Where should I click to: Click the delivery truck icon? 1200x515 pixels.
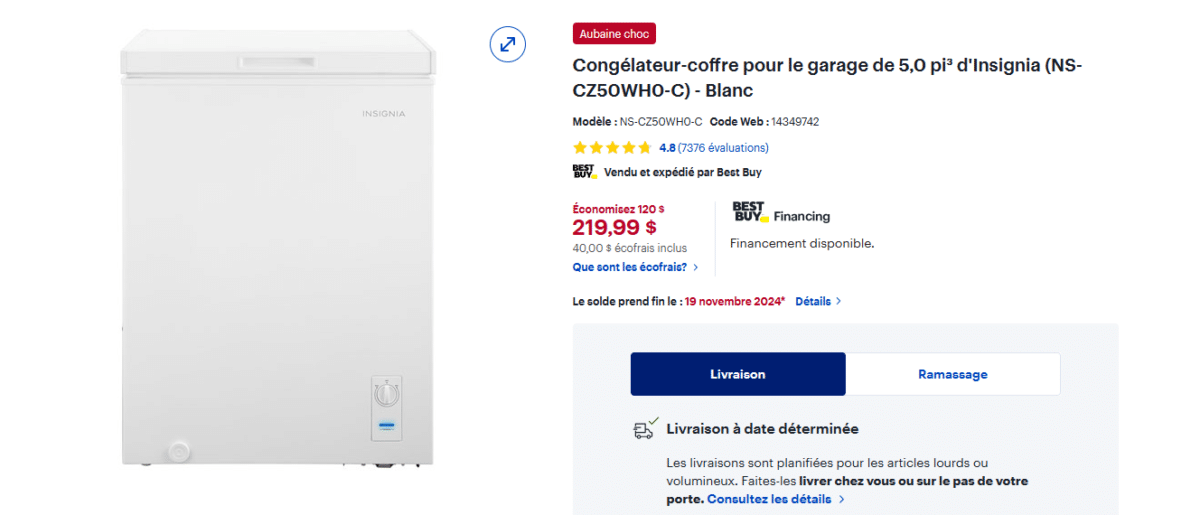click(x=645, y=429)
